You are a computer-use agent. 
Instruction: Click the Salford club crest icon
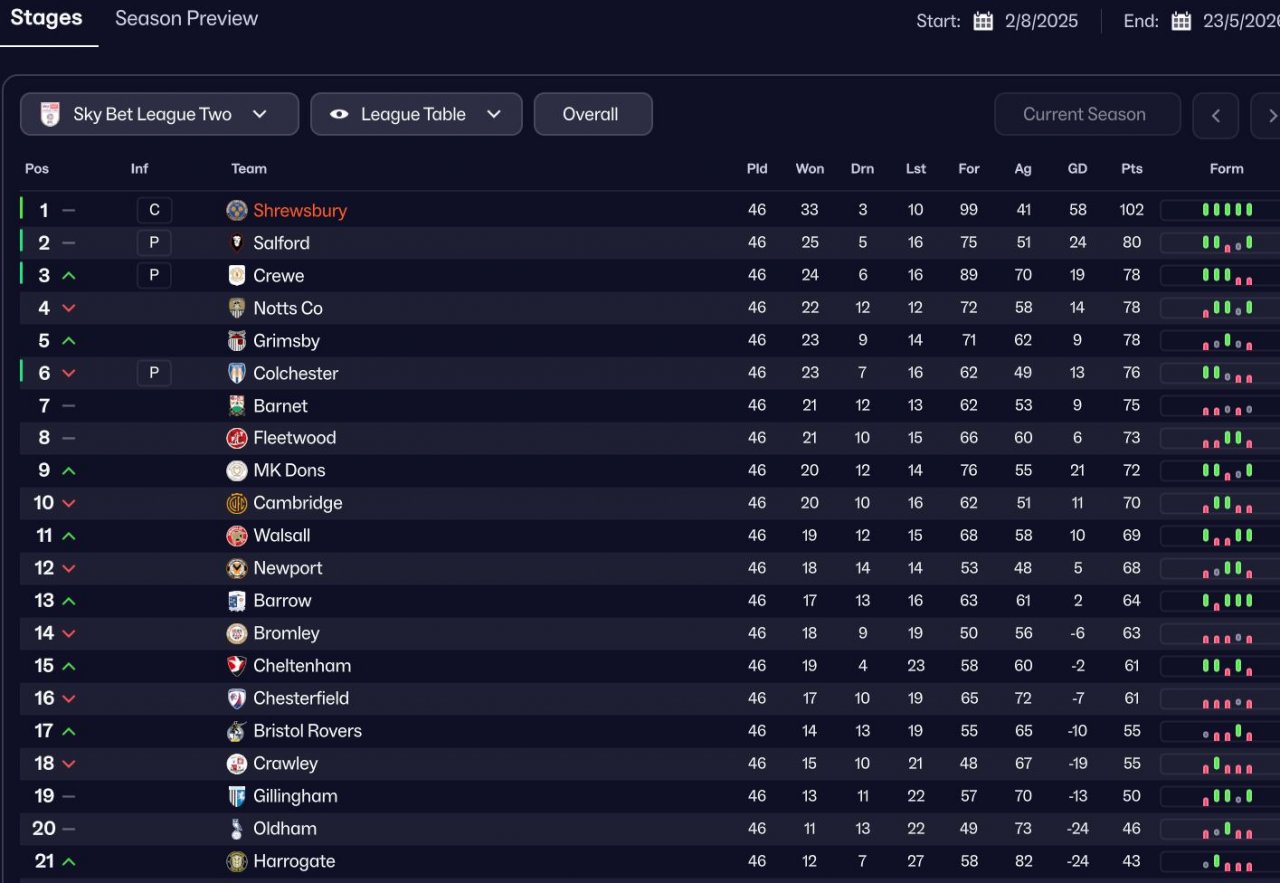tap(237, 243)
